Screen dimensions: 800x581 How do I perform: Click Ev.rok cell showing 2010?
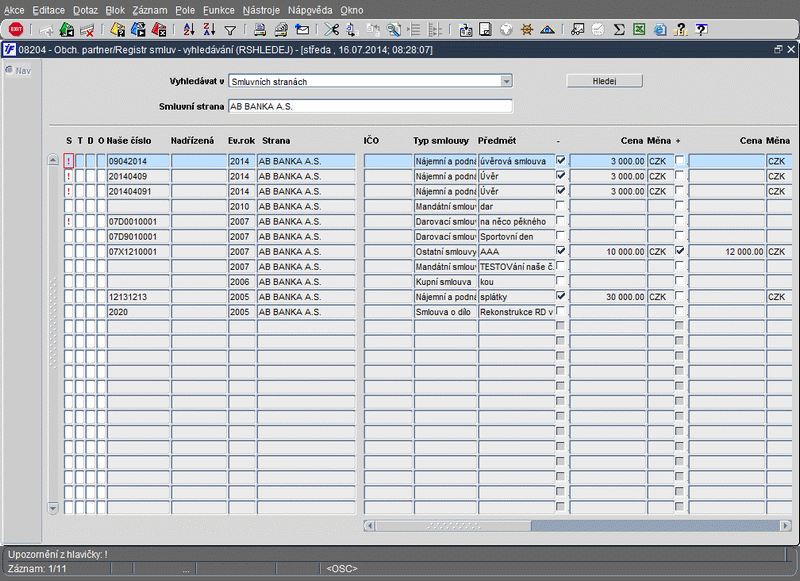click(242, 206)
